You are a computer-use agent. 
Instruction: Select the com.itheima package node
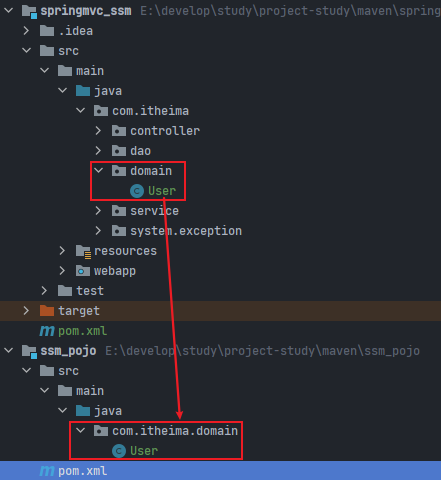150,111
